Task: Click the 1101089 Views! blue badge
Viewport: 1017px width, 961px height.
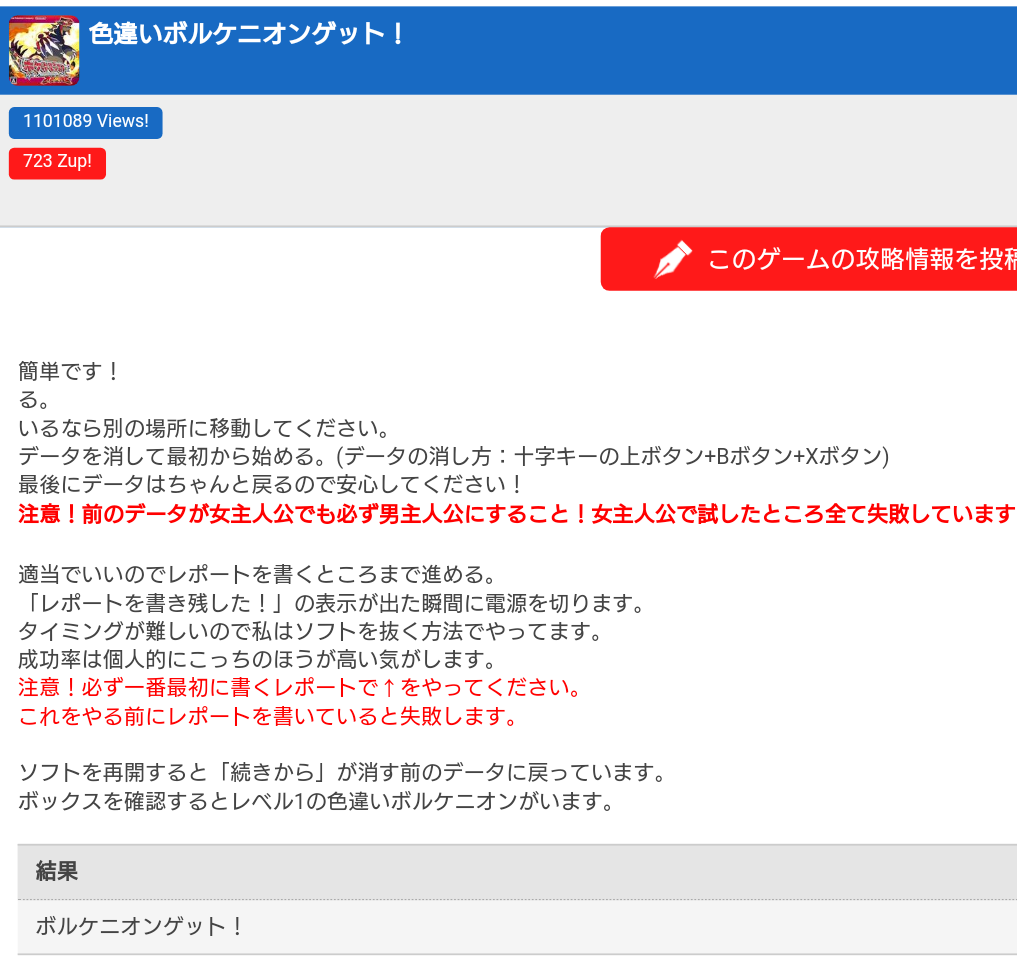Action: coord(86,122)
